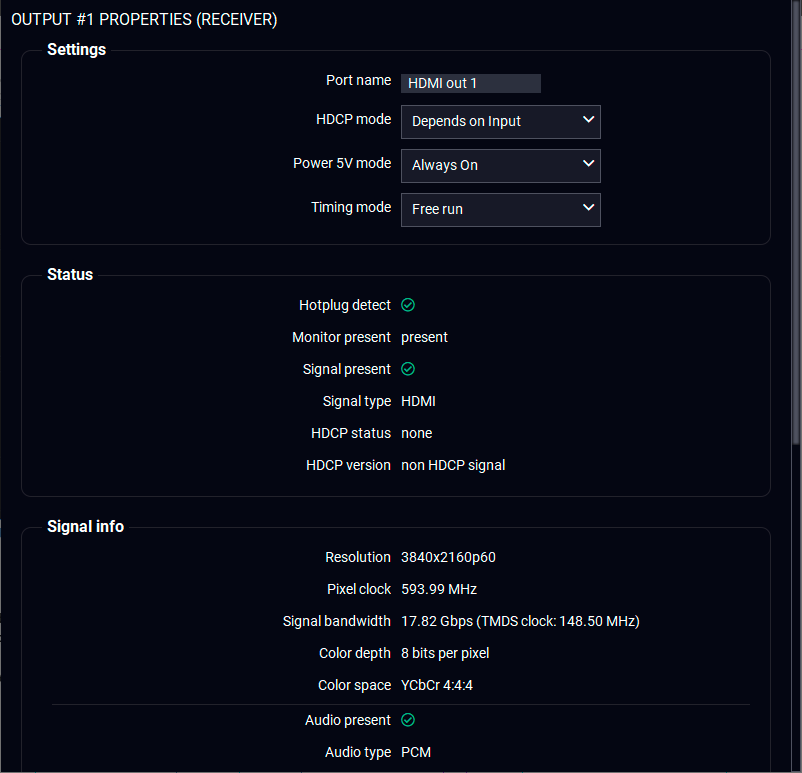Click the 593.99 MHz pixel clock value
The height and width of the screenshot is (773, 802).
(439, 589)
